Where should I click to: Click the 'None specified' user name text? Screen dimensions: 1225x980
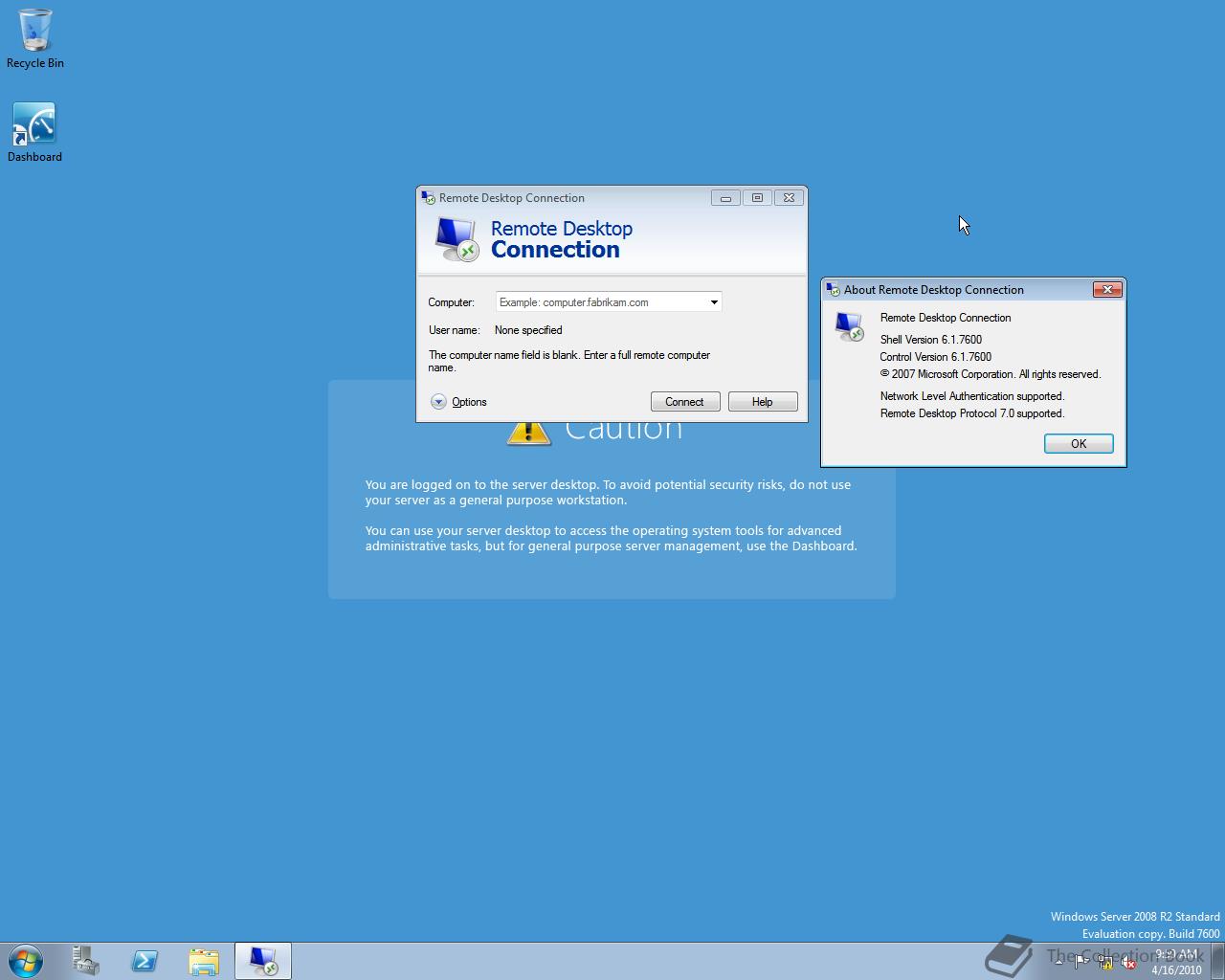pyautogui.click(x=528, y=330)
